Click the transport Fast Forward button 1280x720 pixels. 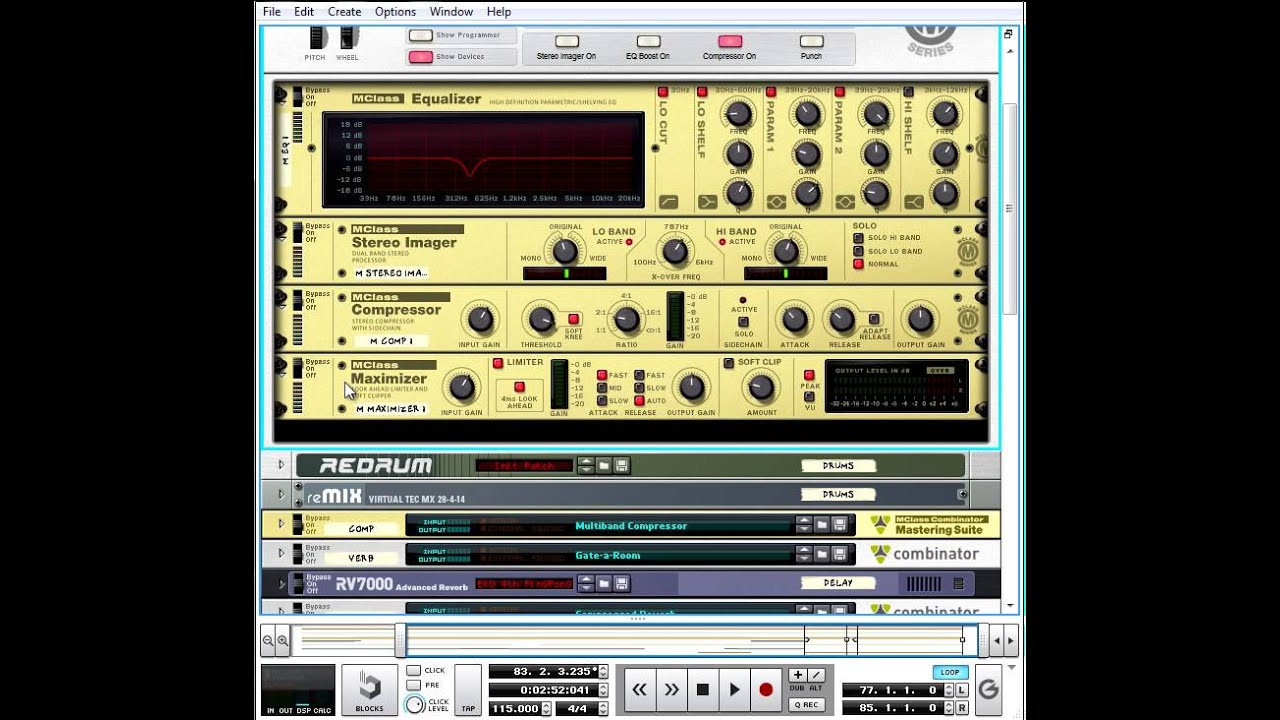(x=671, y=690)
